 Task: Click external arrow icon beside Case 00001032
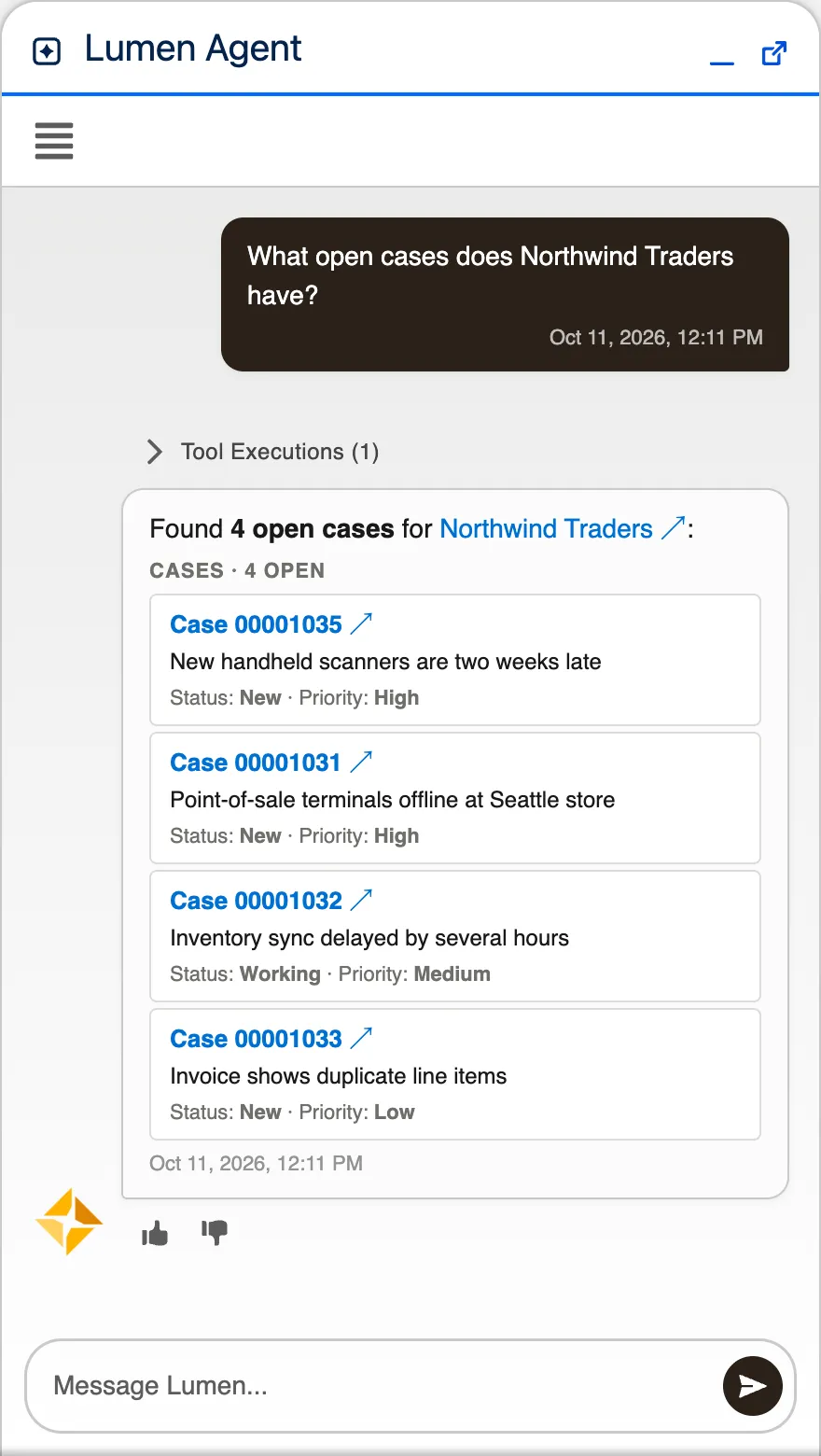361,900
